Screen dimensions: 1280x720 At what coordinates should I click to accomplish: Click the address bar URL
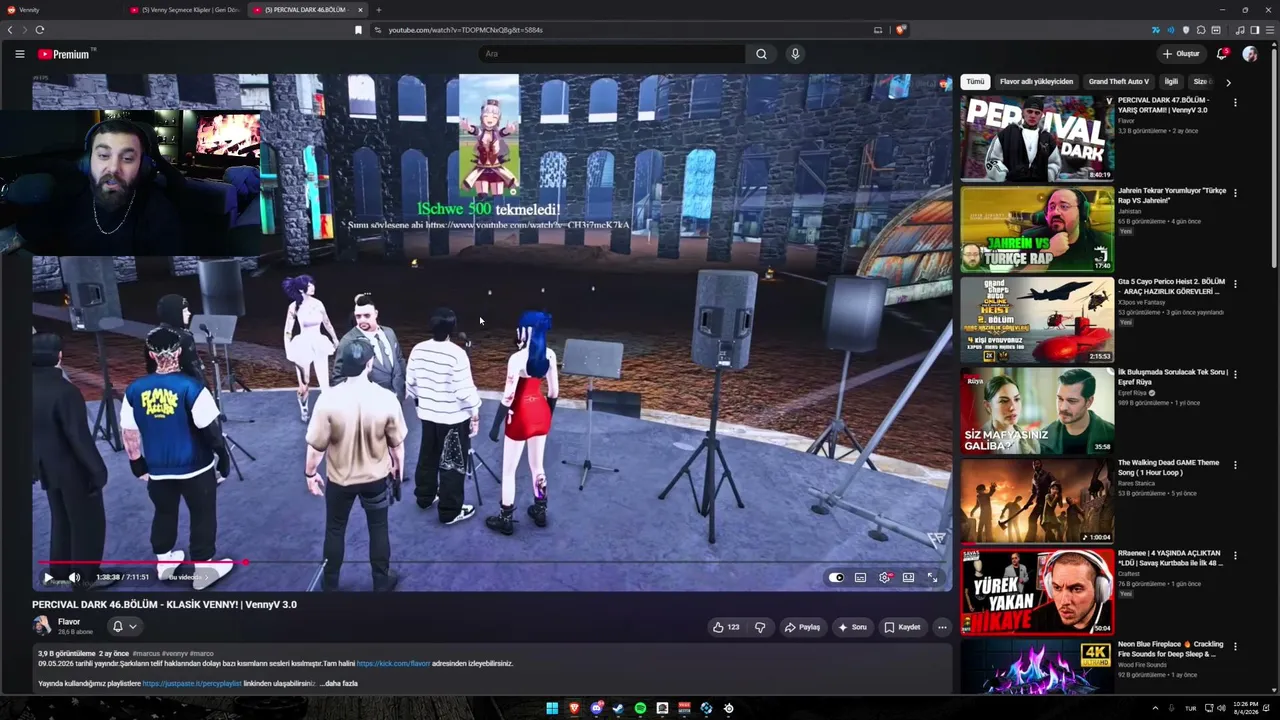465,30
